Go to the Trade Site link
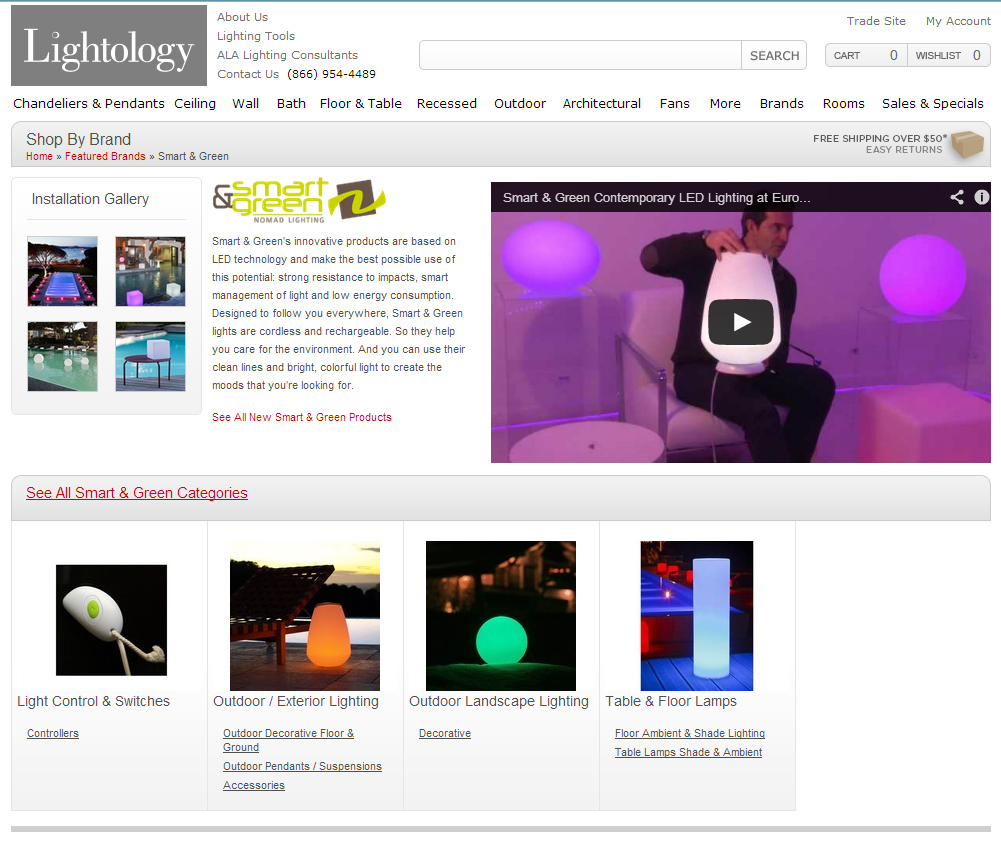 [x=876, y=21]
